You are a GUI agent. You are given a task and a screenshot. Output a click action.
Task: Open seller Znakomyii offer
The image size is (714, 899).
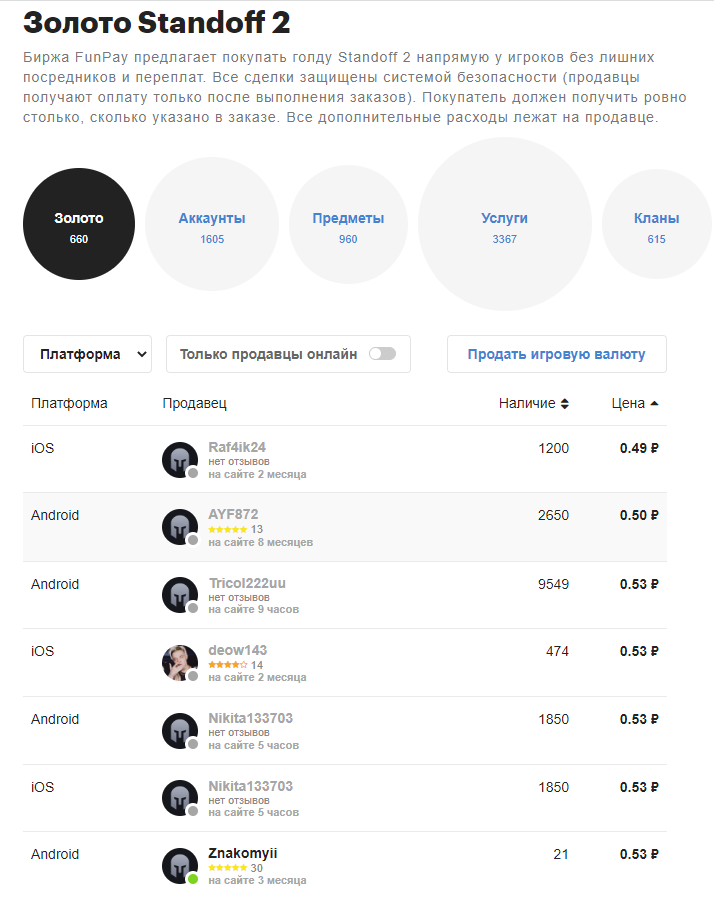(x=345, y=865)
